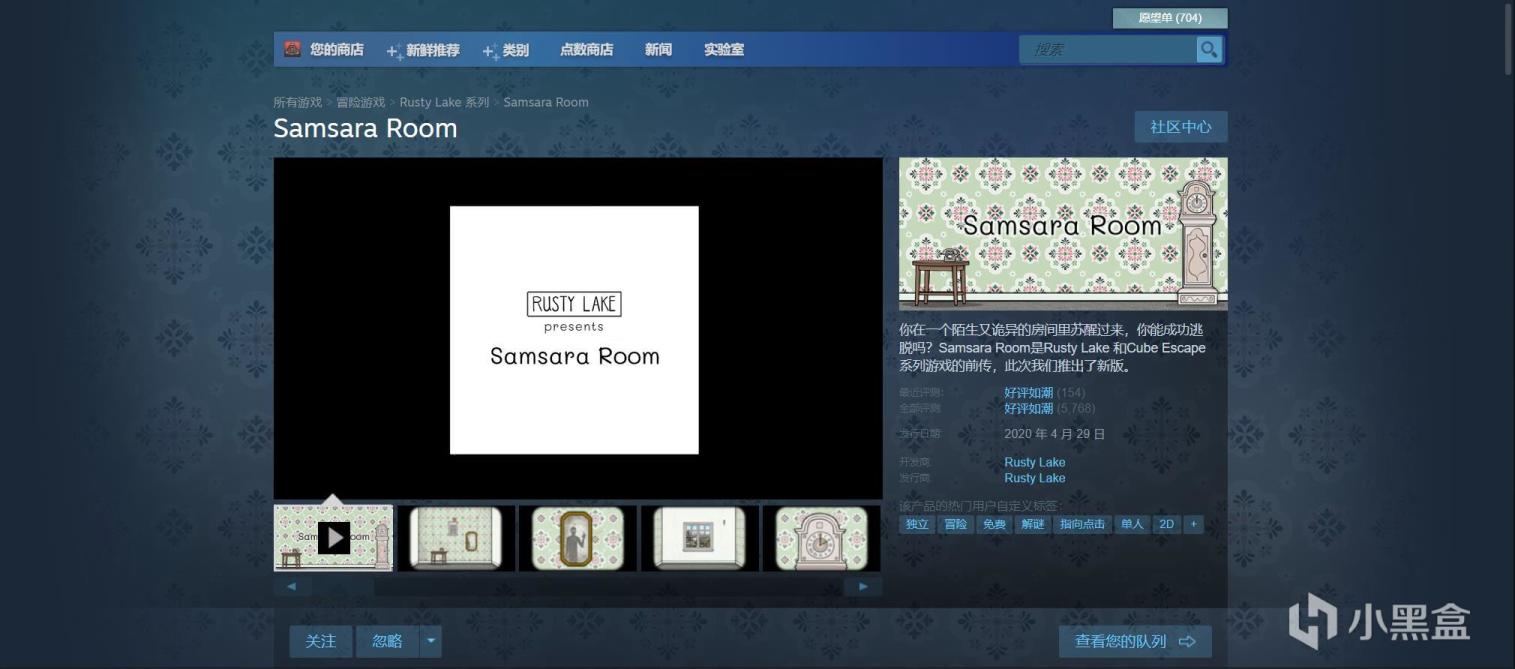1515x669 pixels.
Task: Select the 指向点击 tag
Action: pos(1082,524)
